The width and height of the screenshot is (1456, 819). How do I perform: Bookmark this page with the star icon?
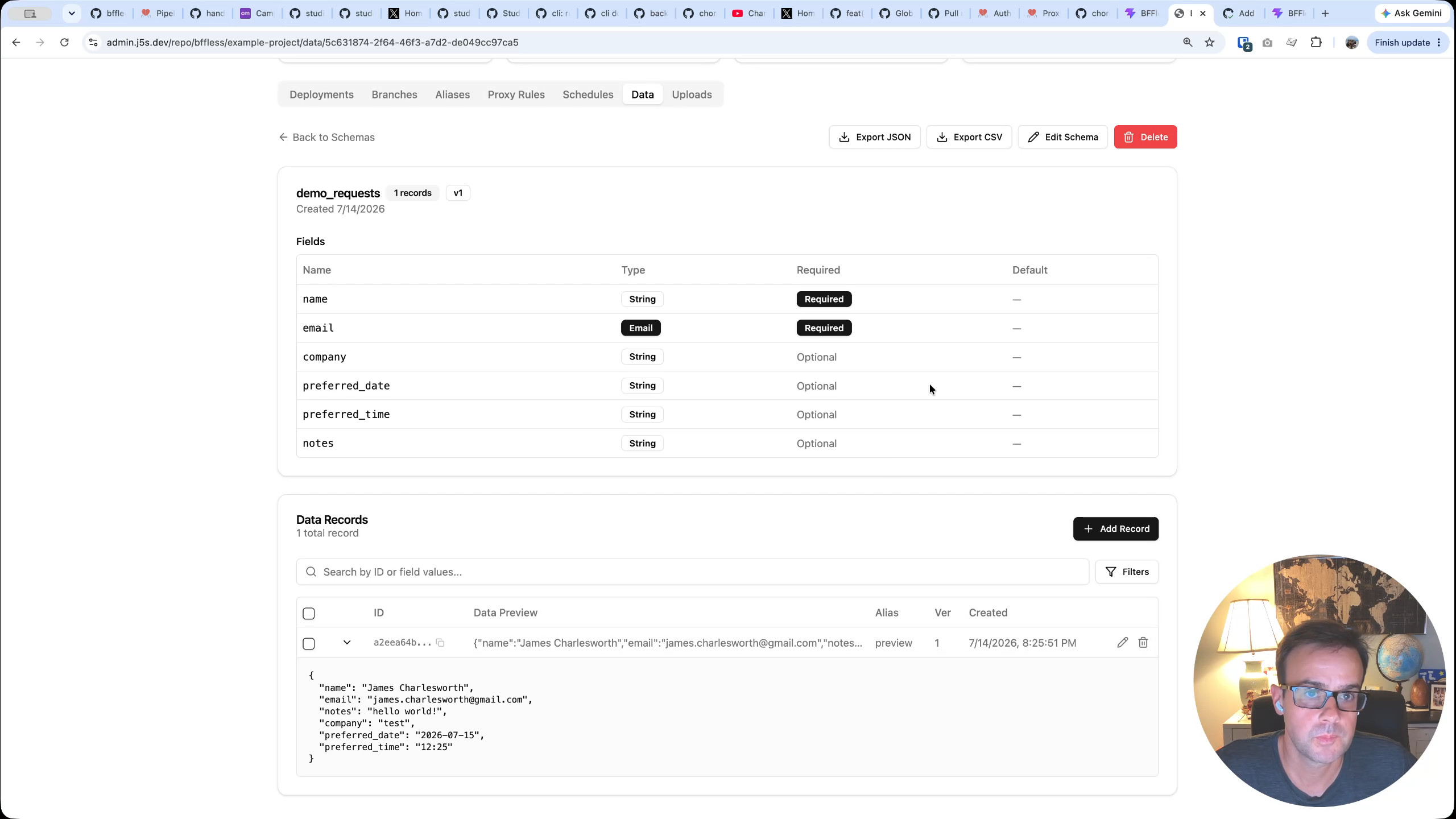pos(1210,43)
